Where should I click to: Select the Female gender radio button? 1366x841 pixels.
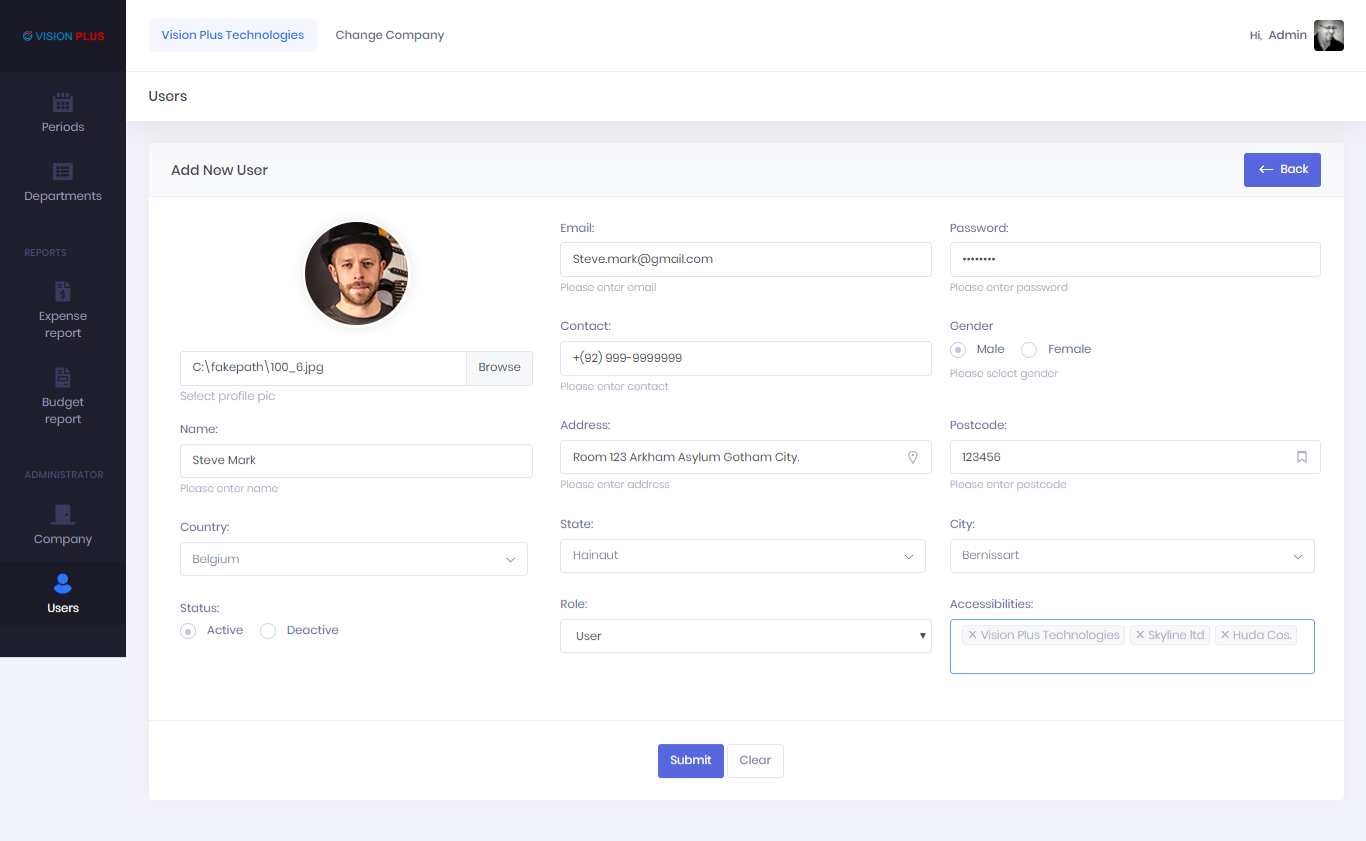(1029, 350)
